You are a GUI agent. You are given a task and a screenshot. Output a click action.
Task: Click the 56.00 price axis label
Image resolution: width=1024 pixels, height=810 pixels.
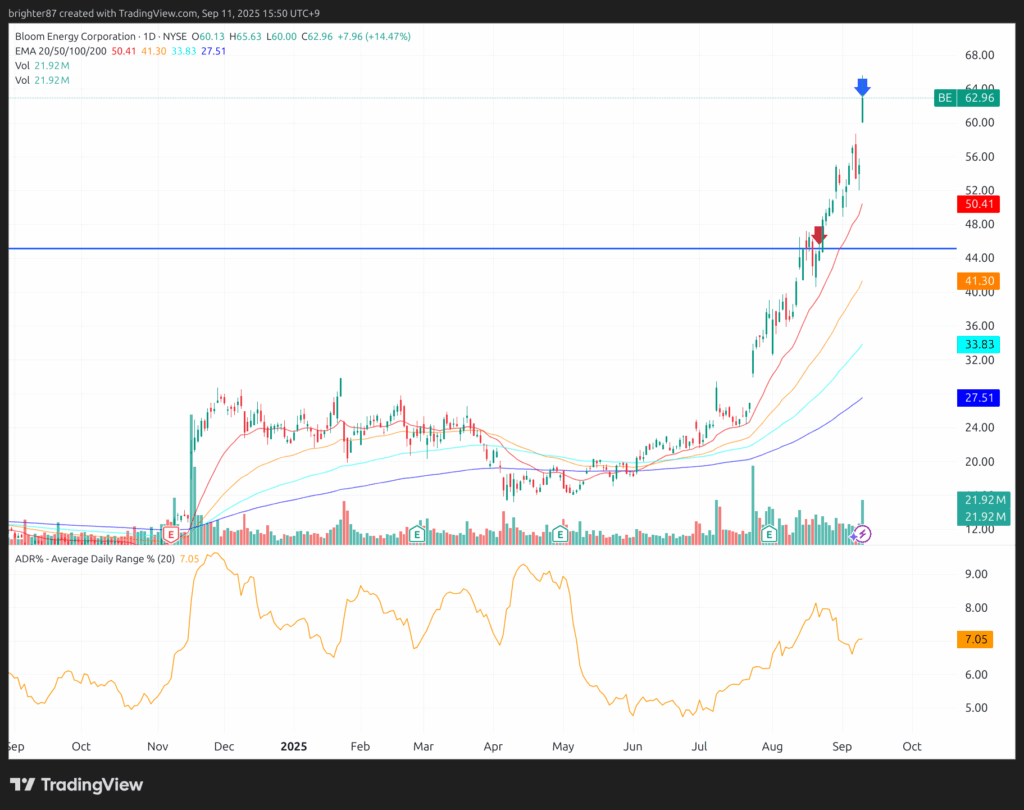[x=980, y=157]
